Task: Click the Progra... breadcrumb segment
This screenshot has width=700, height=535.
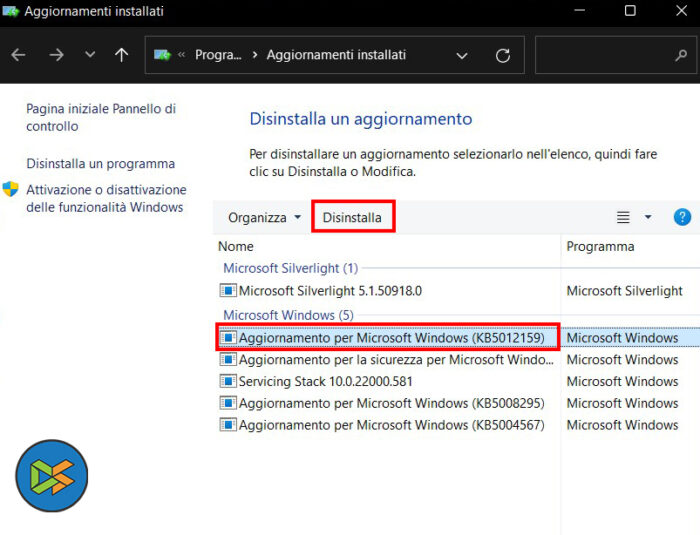Action: [218, 55]
